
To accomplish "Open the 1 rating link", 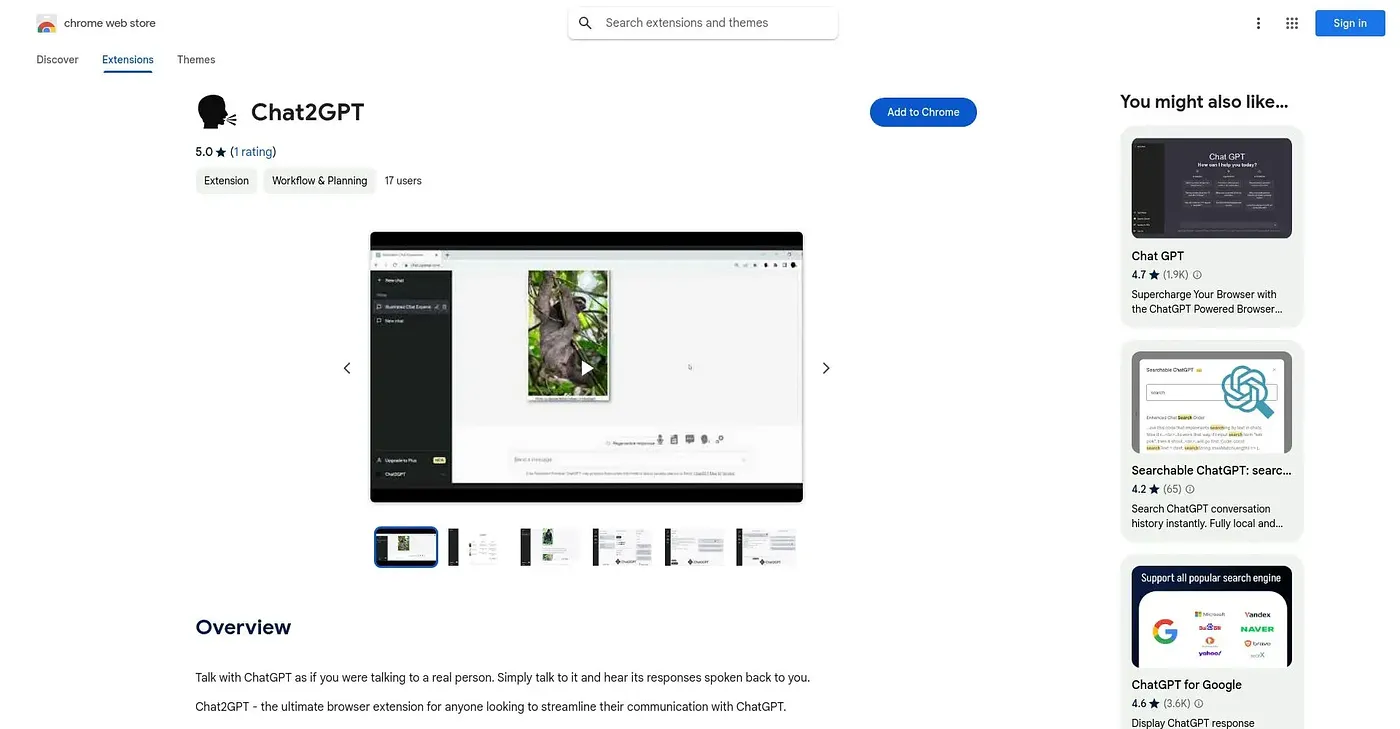I will tap(253, 152).
